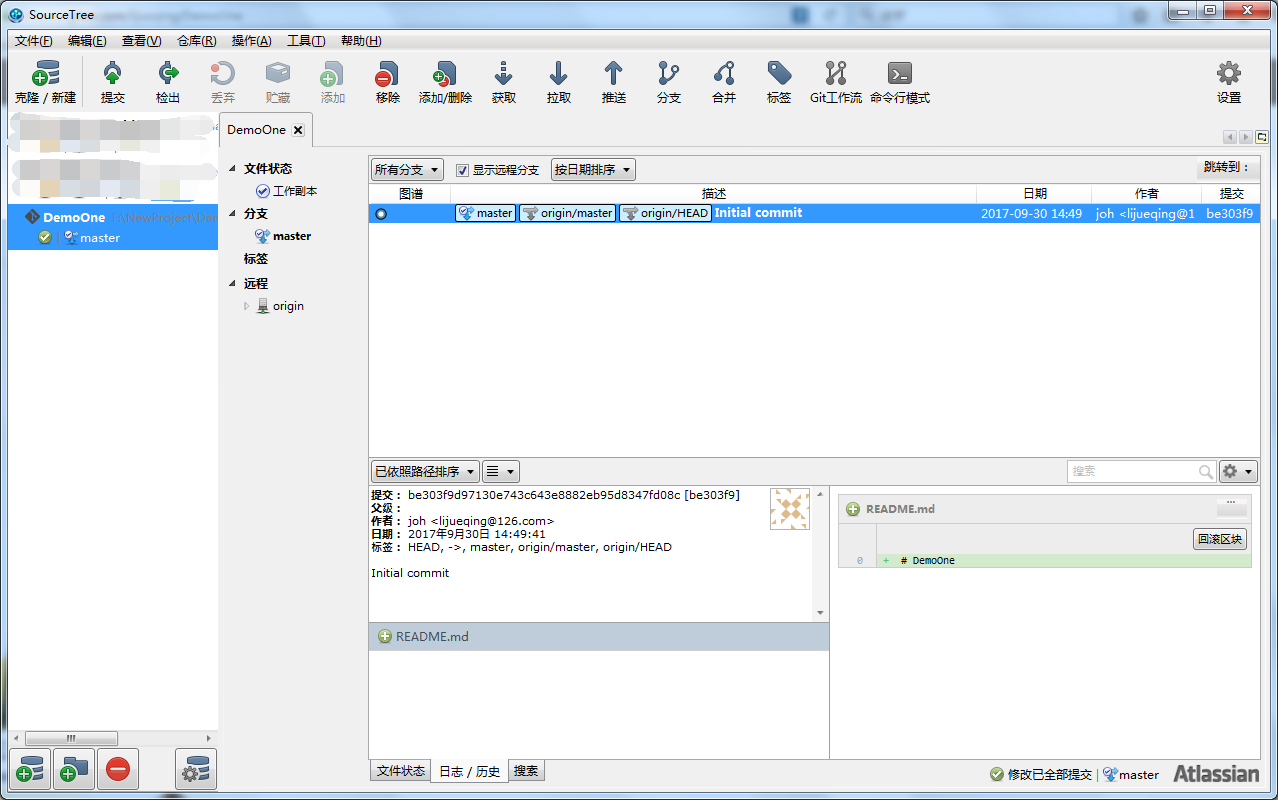
Task: Click the Clone / New (克隆/新建) toolbar icon
Action: [x=45, y=81]
